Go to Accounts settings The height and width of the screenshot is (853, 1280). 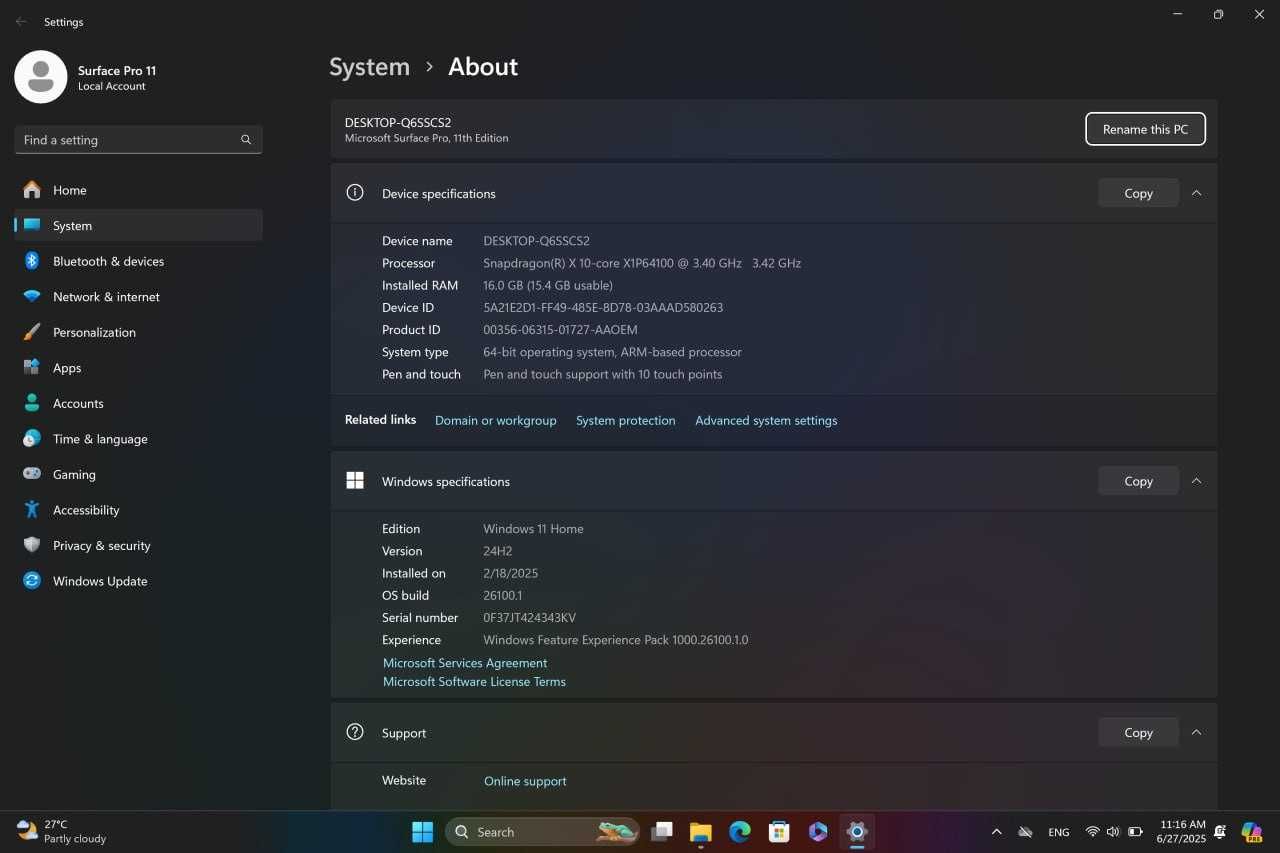[138, 403]
